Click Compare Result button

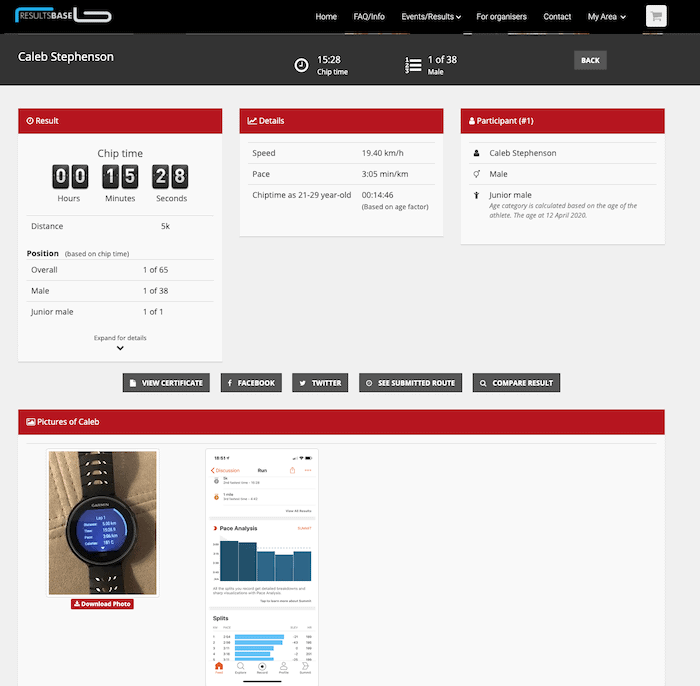(x=516, y=383)
